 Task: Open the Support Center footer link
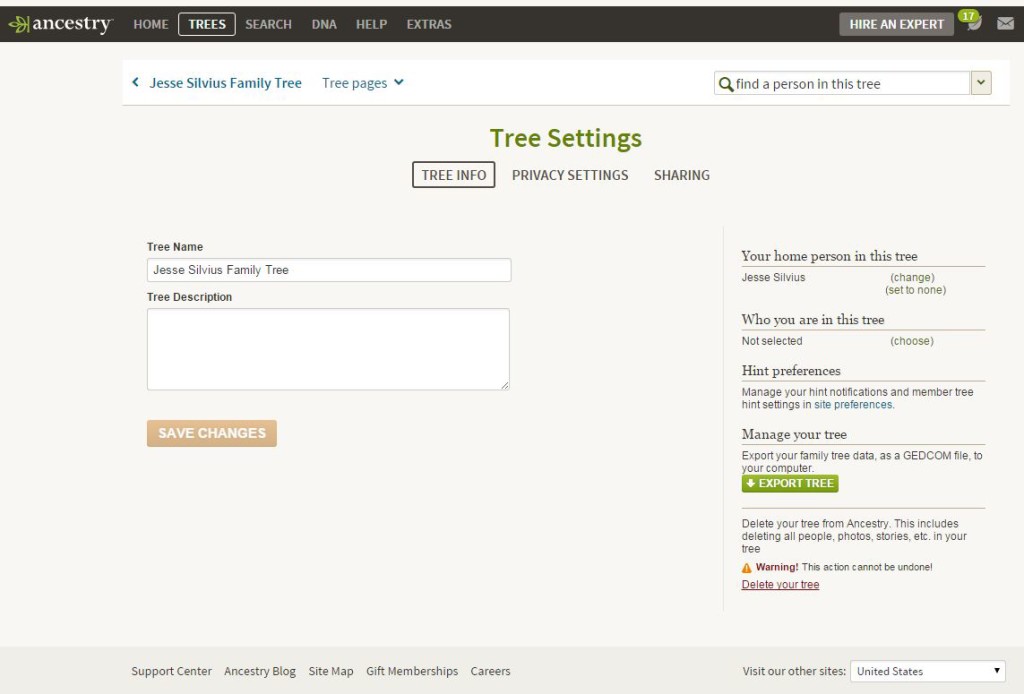click(171, 671)
